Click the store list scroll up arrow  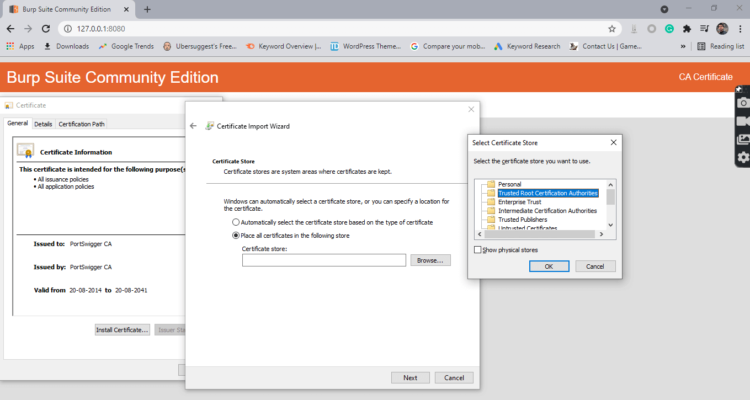610,184
